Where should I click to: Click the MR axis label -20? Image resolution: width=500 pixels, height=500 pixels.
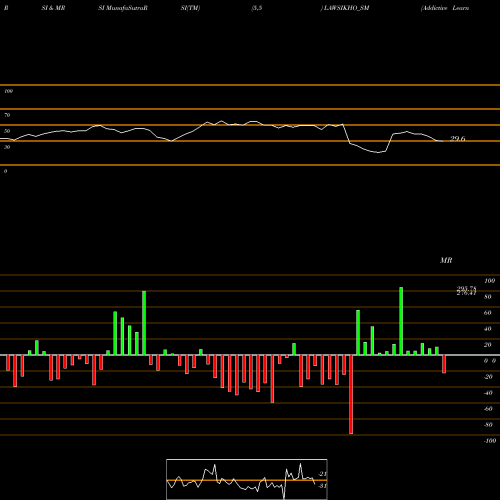[x=488, y=377]
